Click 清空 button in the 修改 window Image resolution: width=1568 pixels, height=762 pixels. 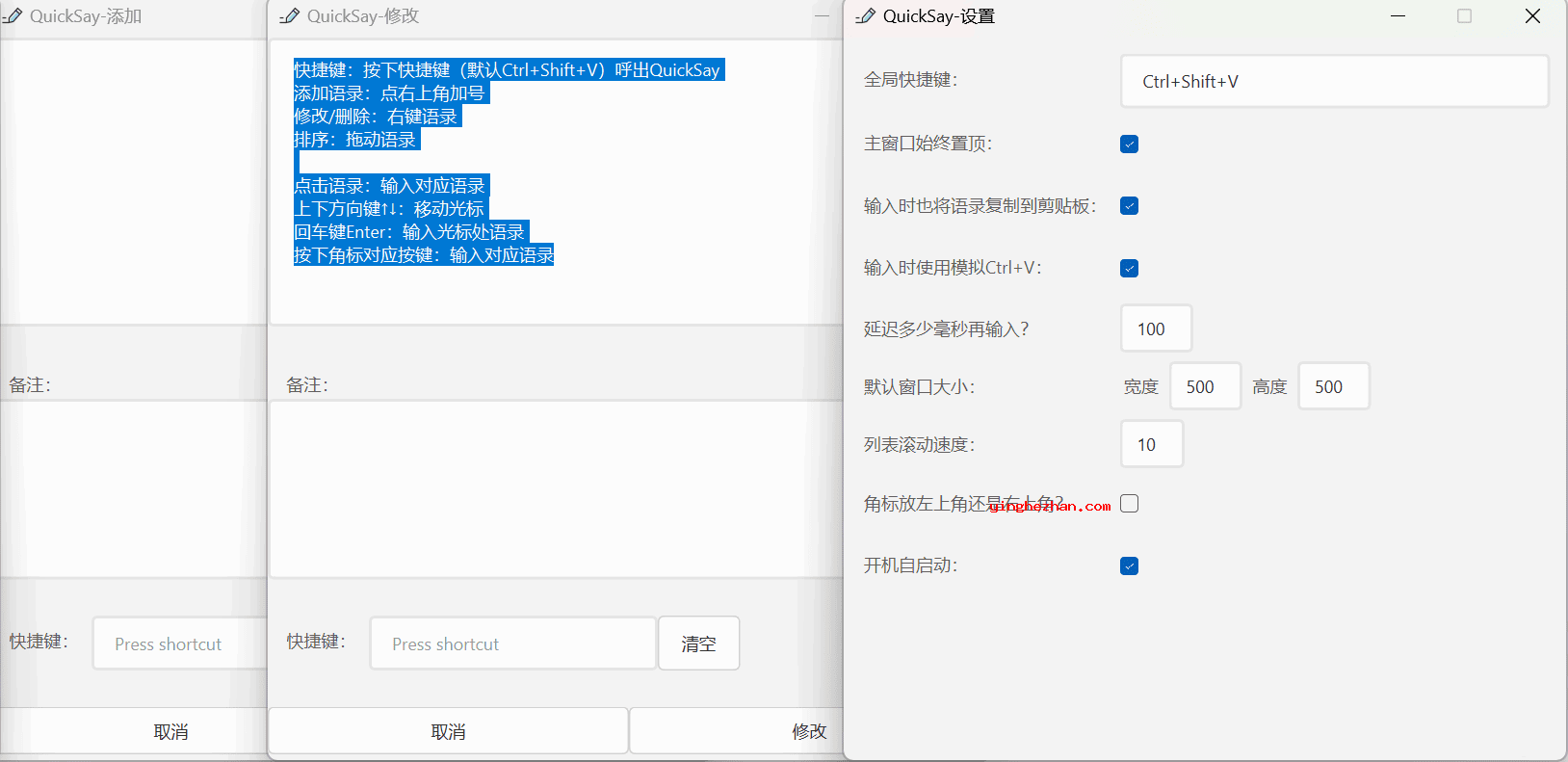698,644
